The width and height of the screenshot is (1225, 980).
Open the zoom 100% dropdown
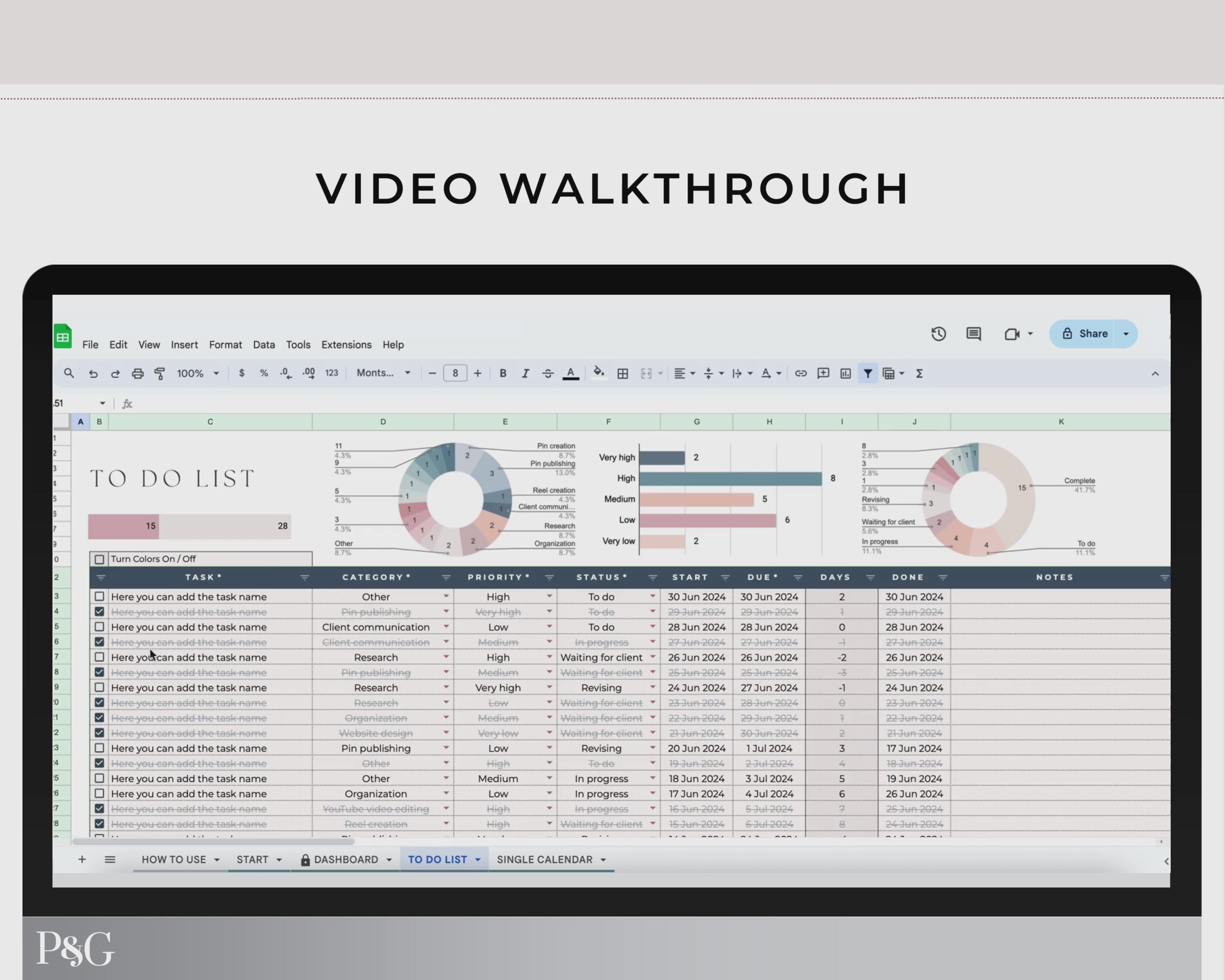tap(198, 373)
